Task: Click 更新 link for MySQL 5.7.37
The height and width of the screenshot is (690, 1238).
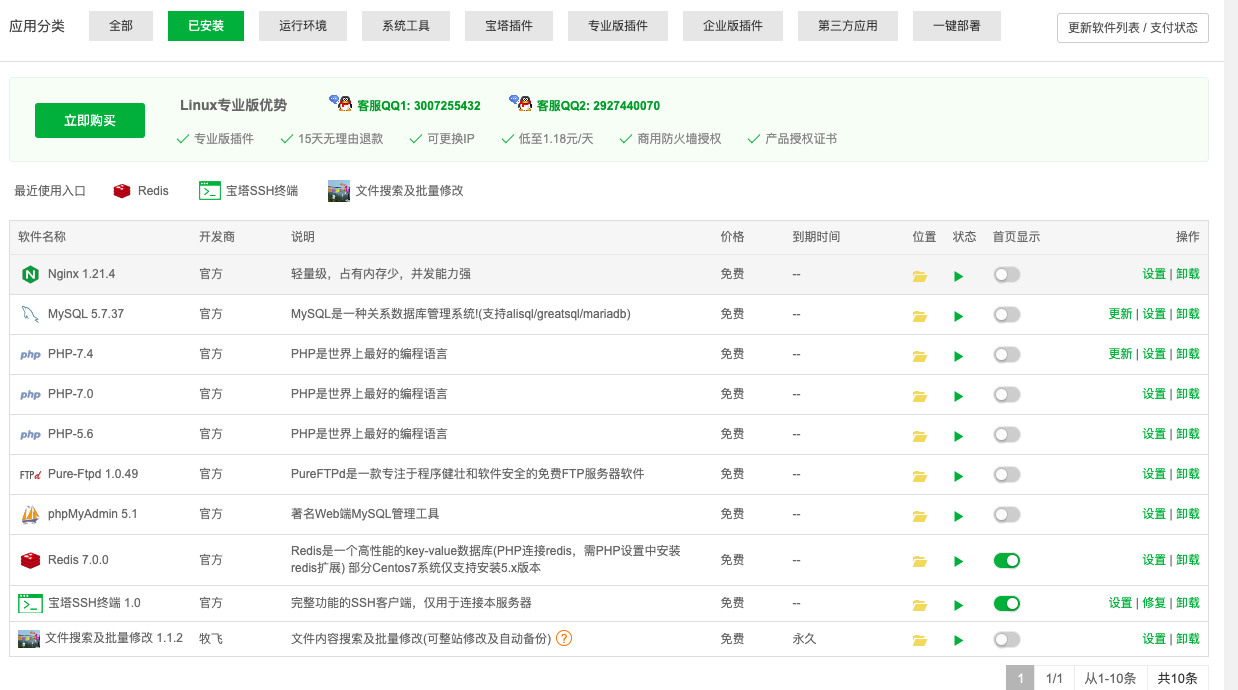Action: pos(1121,314)
